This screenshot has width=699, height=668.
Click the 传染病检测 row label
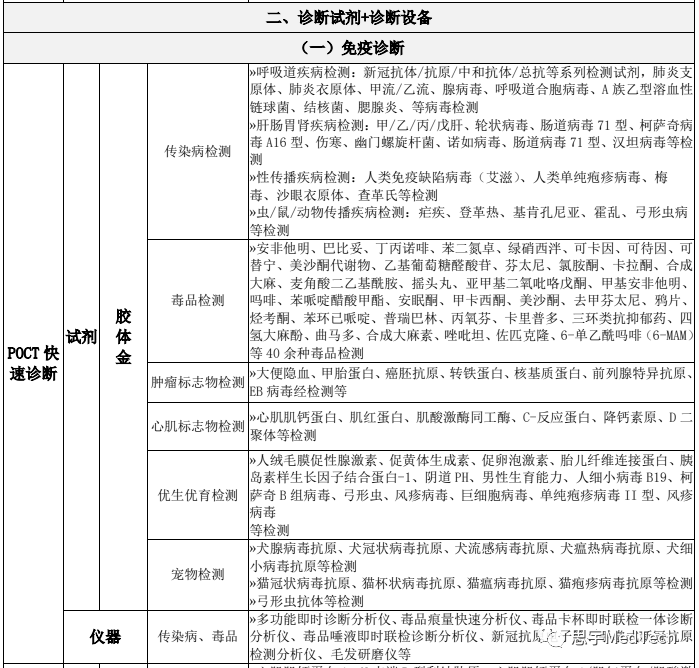197,152
